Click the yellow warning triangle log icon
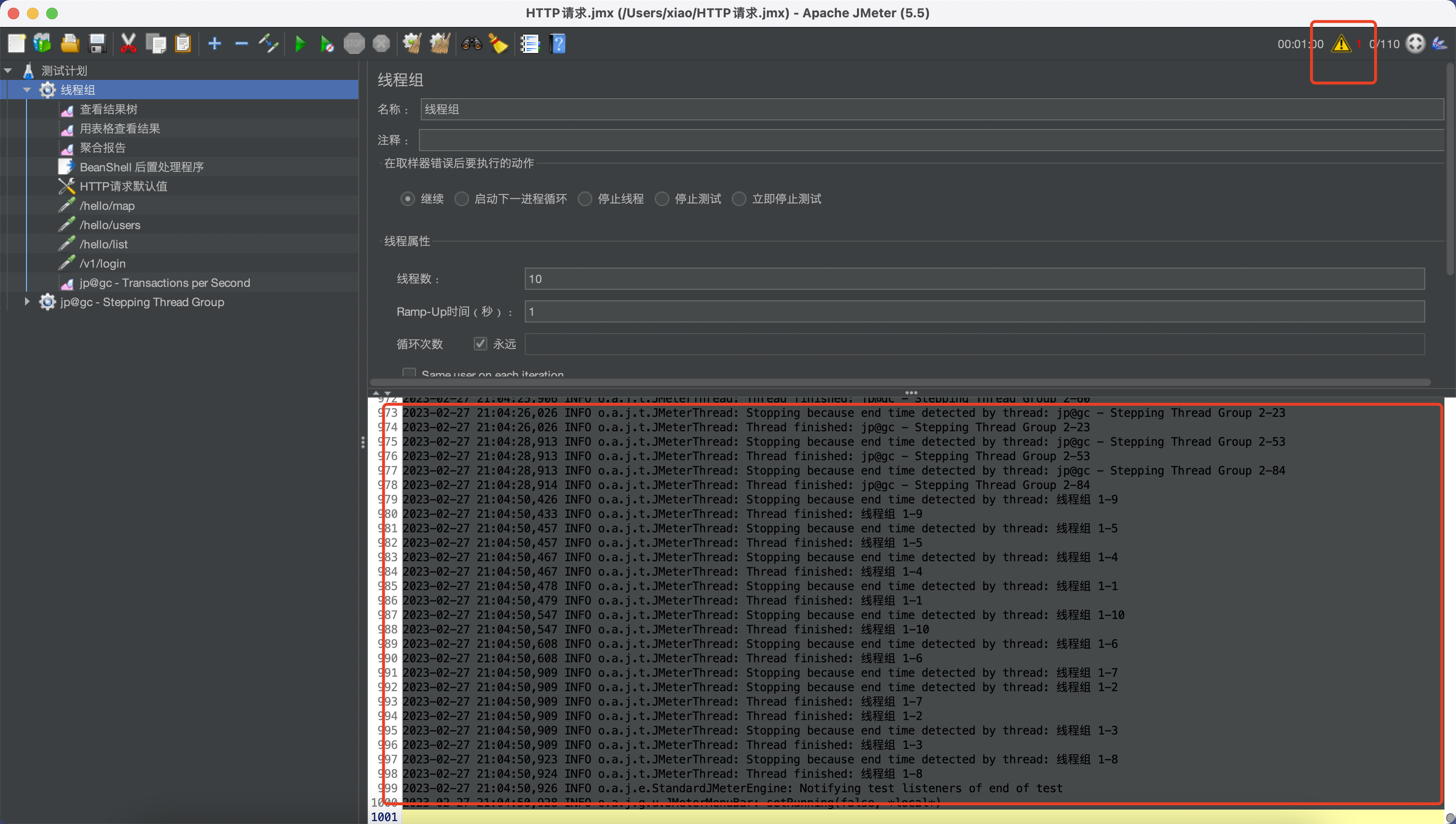This screenshot has height=824, width=1456. coord(1340,44)
